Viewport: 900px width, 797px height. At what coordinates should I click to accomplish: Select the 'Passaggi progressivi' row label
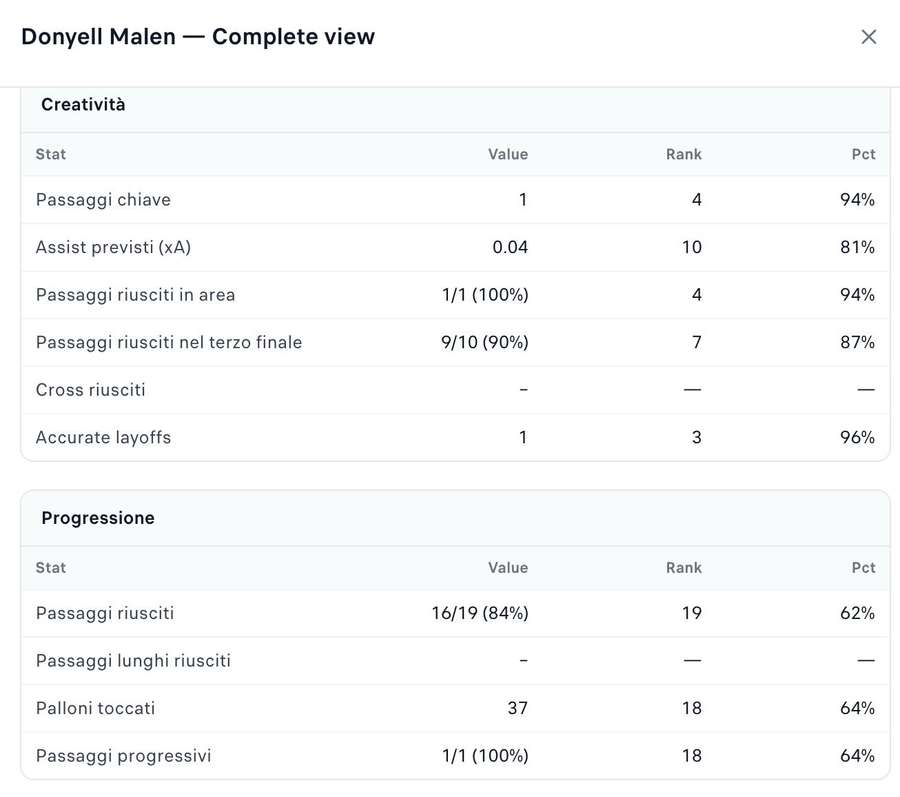point(123,756)
